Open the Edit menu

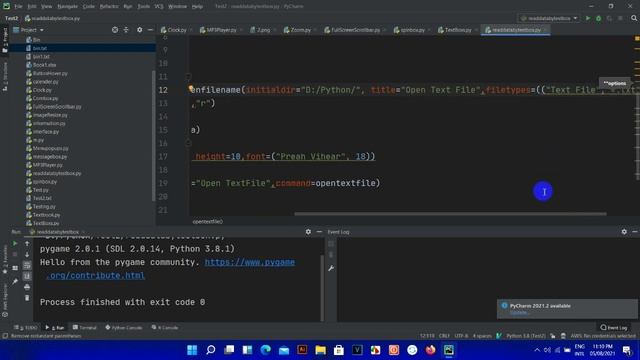(32, 7)
